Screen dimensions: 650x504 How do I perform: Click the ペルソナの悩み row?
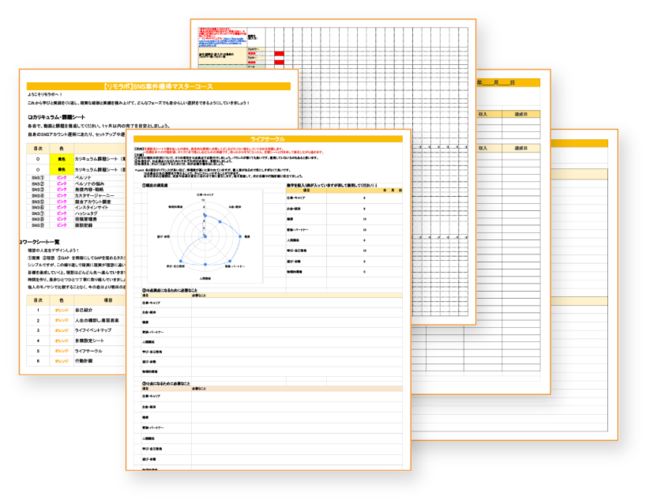[x=89, y=184]
